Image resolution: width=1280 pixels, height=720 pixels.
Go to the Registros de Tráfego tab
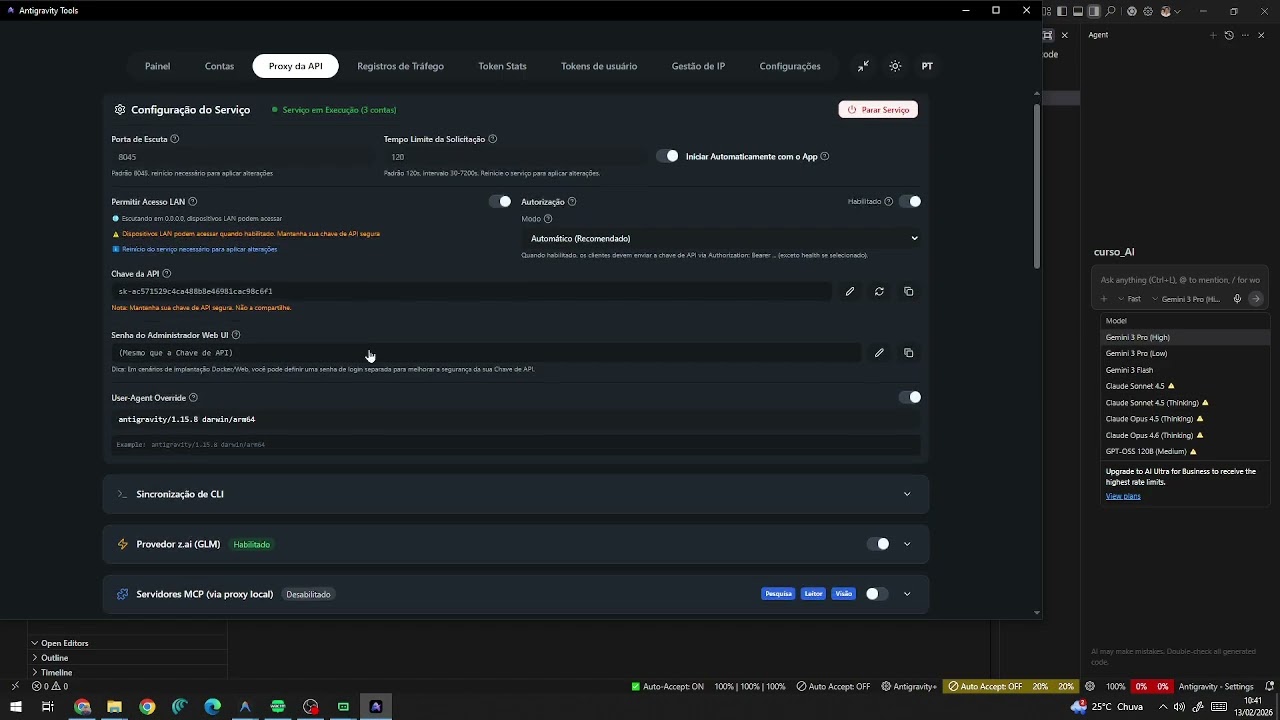pyautogui.click(x=400, y=66)
